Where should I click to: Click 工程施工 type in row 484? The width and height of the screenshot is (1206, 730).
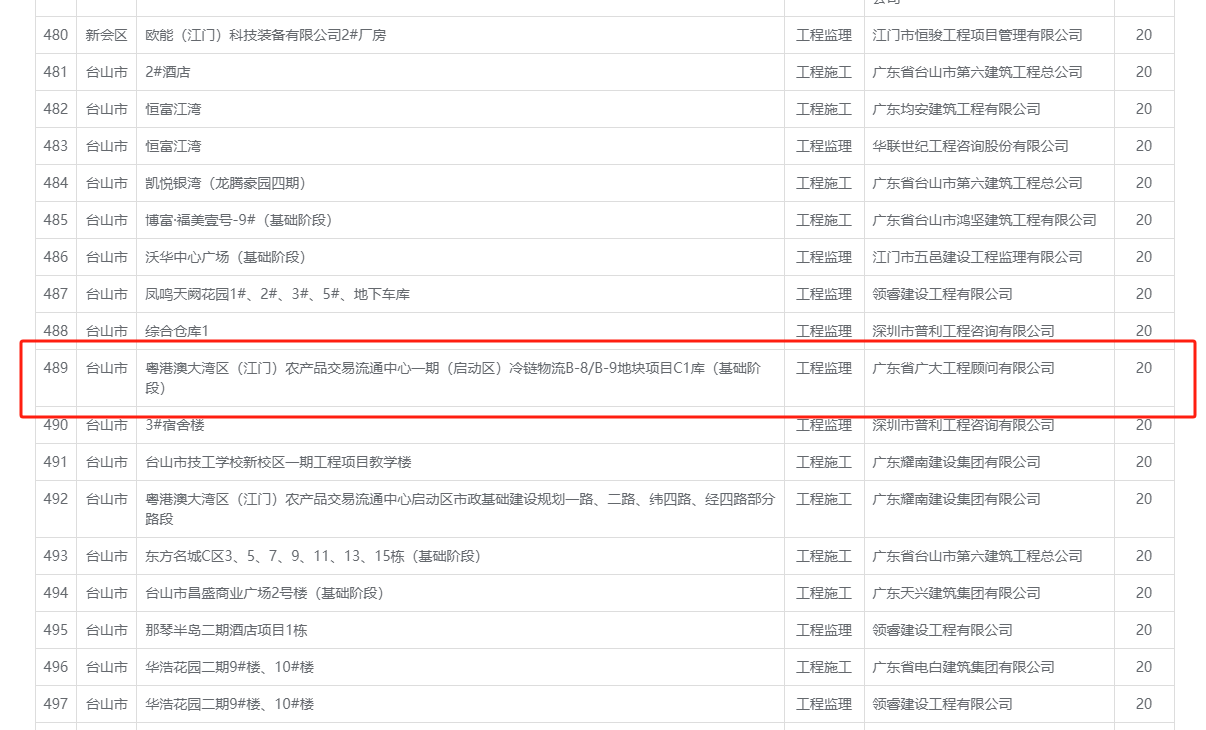(x=824, y=183)
